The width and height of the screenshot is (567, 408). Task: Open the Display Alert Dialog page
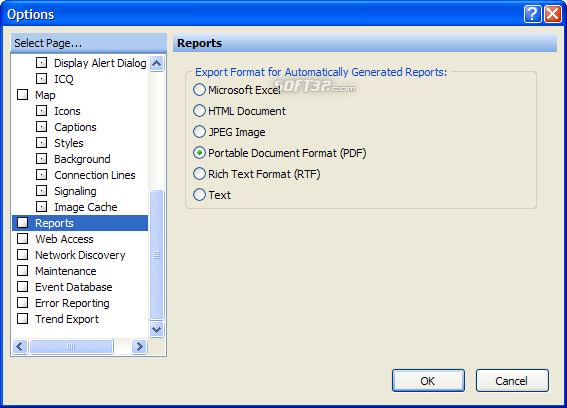[100, 63]
